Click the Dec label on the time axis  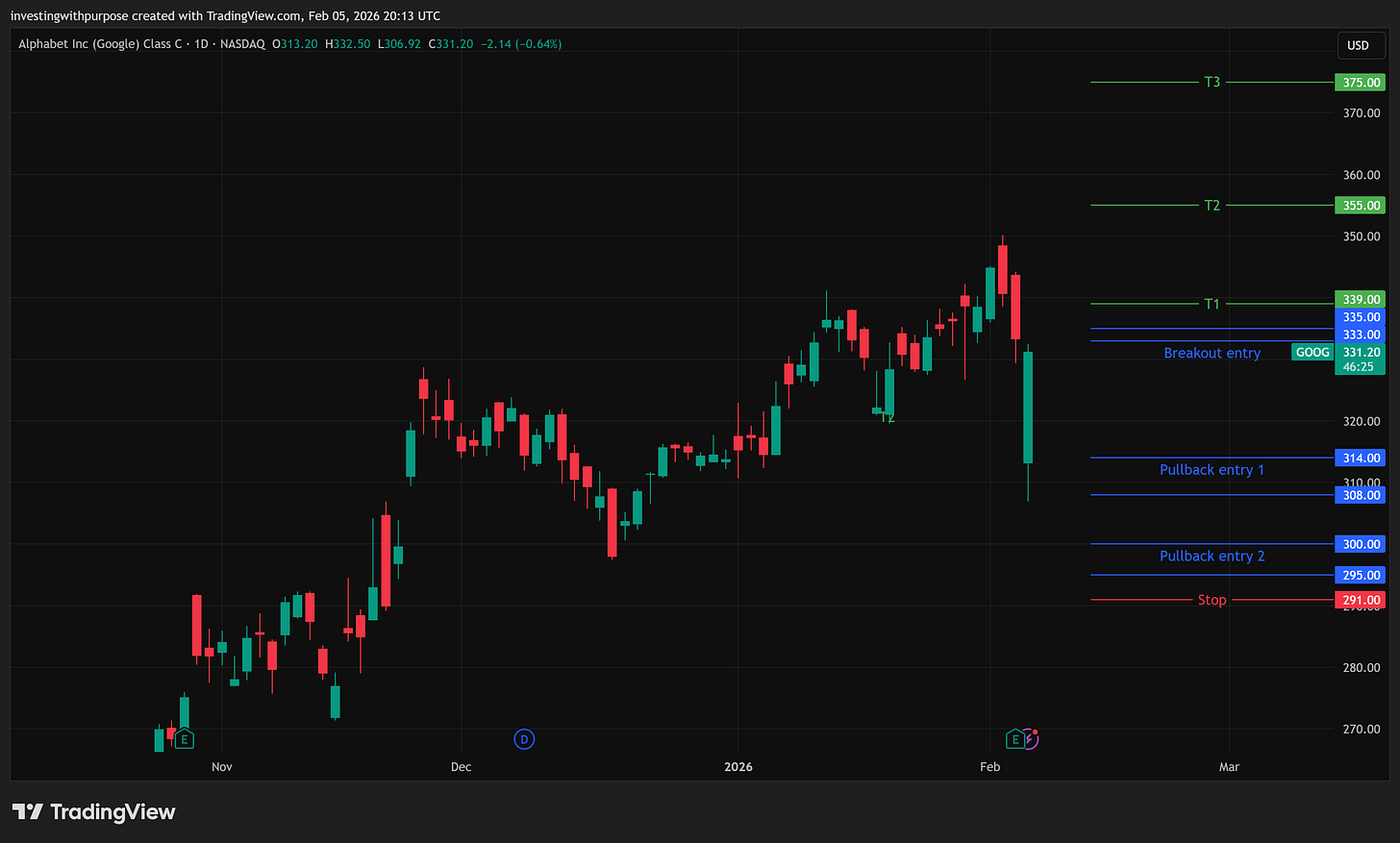pos(462,767)
